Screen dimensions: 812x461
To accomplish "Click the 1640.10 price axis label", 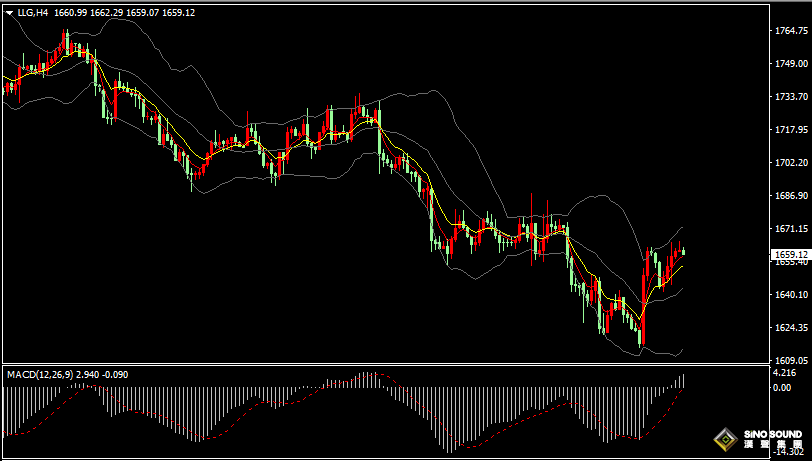I will coord(791,294).
